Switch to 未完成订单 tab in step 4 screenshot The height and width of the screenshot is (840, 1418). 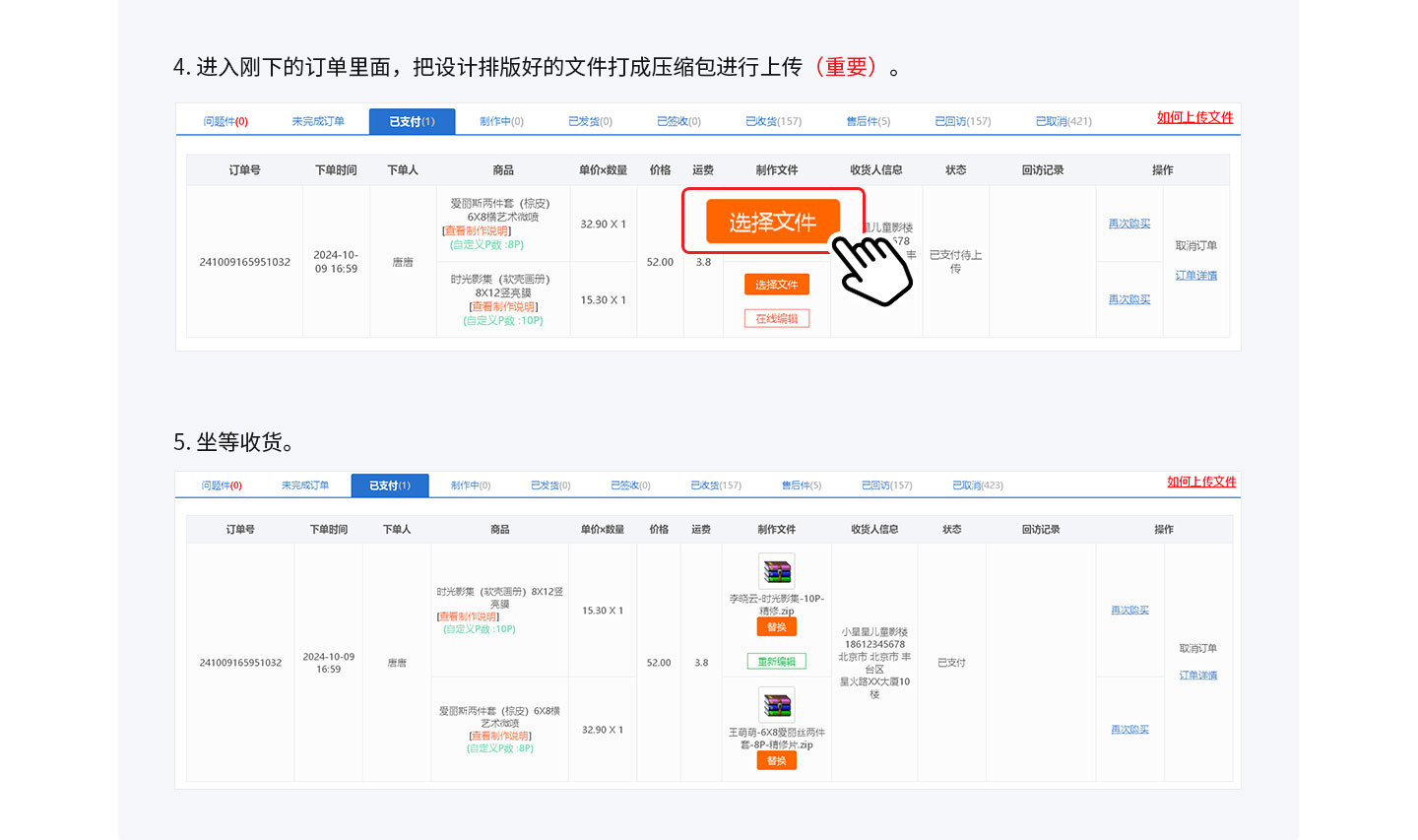coord(318,121)
